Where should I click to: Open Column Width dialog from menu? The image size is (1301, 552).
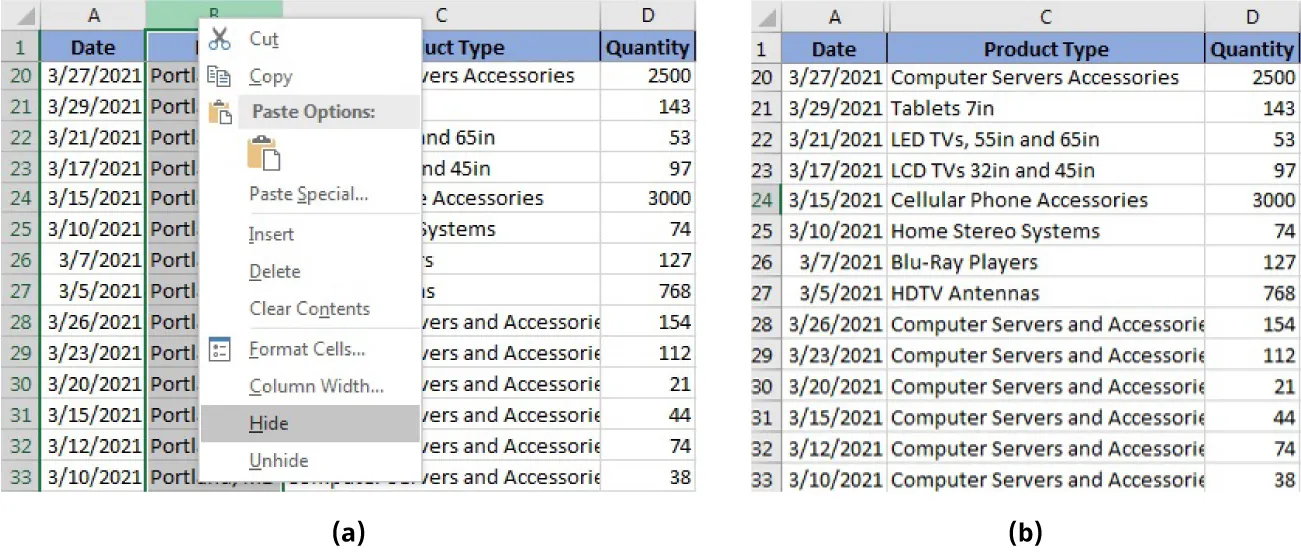(316, 386)
